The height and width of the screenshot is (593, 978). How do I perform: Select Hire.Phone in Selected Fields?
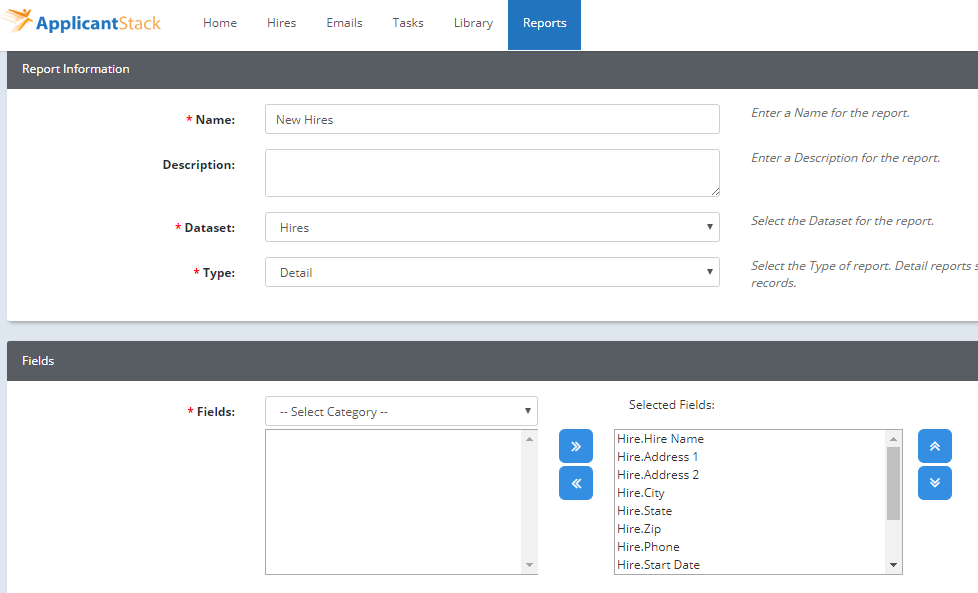click(x=750, y=547)
